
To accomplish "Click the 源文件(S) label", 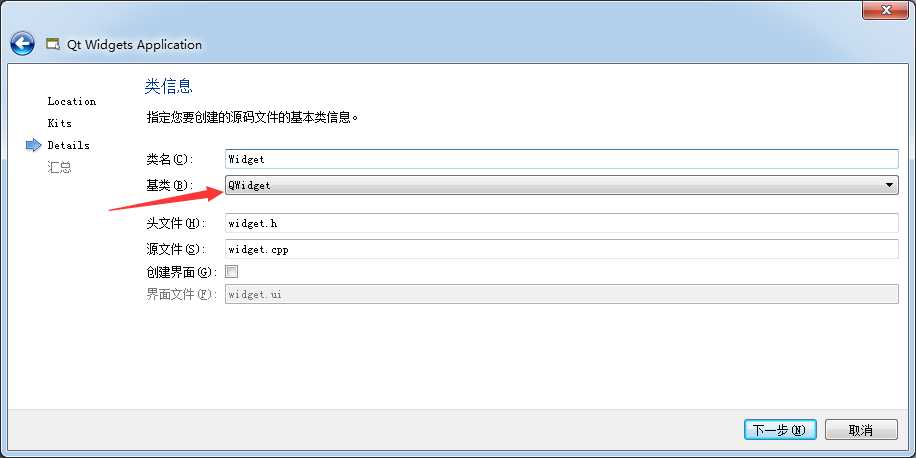I will (174, 249).
